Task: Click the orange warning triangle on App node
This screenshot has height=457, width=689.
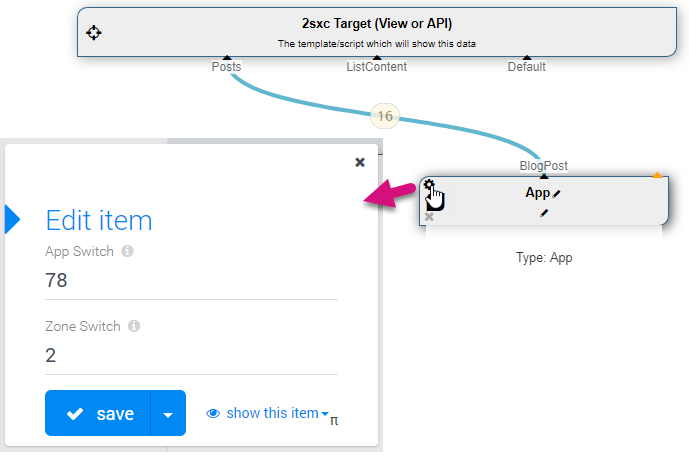Action: (657, 175)
